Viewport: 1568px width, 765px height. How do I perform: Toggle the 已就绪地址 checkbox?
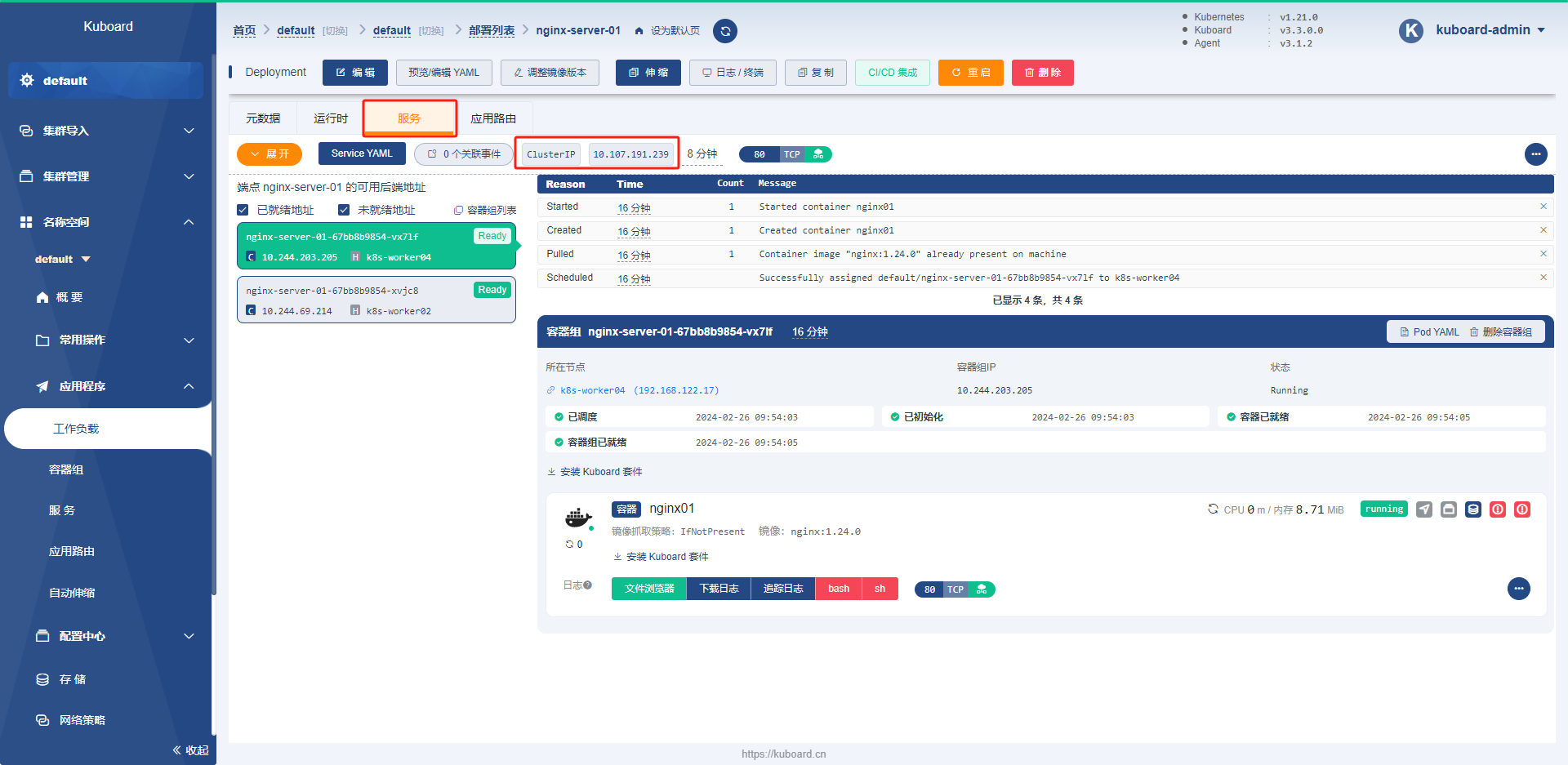(x=243, y=210)
